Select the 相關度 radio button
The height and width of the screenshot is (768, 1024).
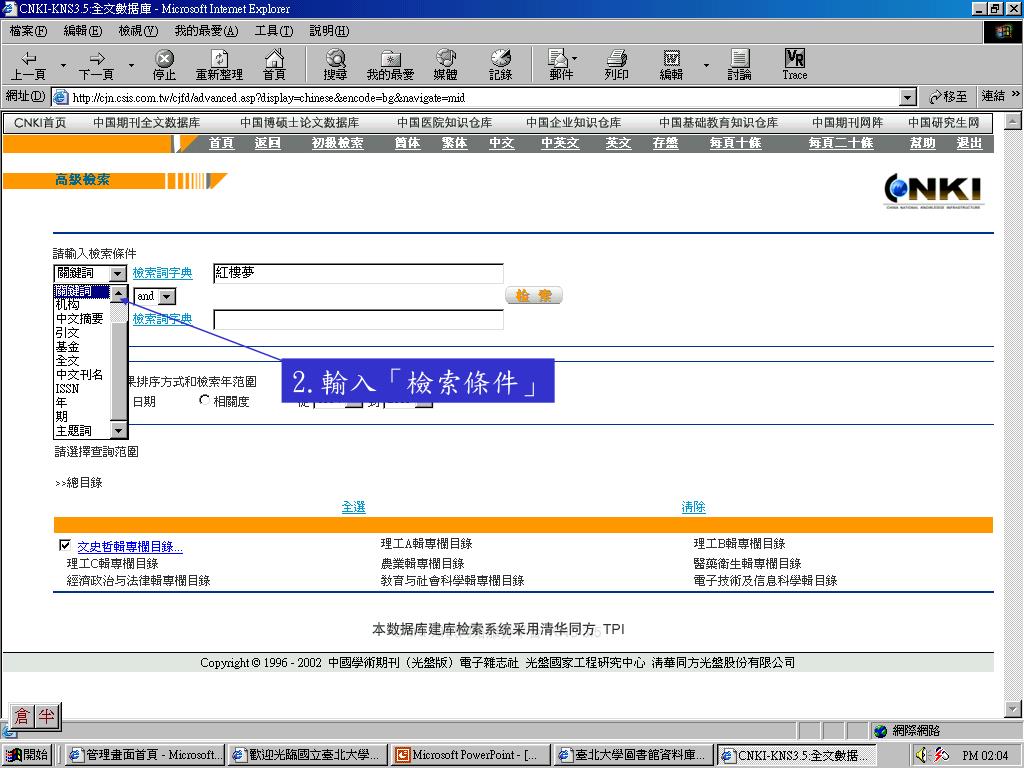point(204,400)
